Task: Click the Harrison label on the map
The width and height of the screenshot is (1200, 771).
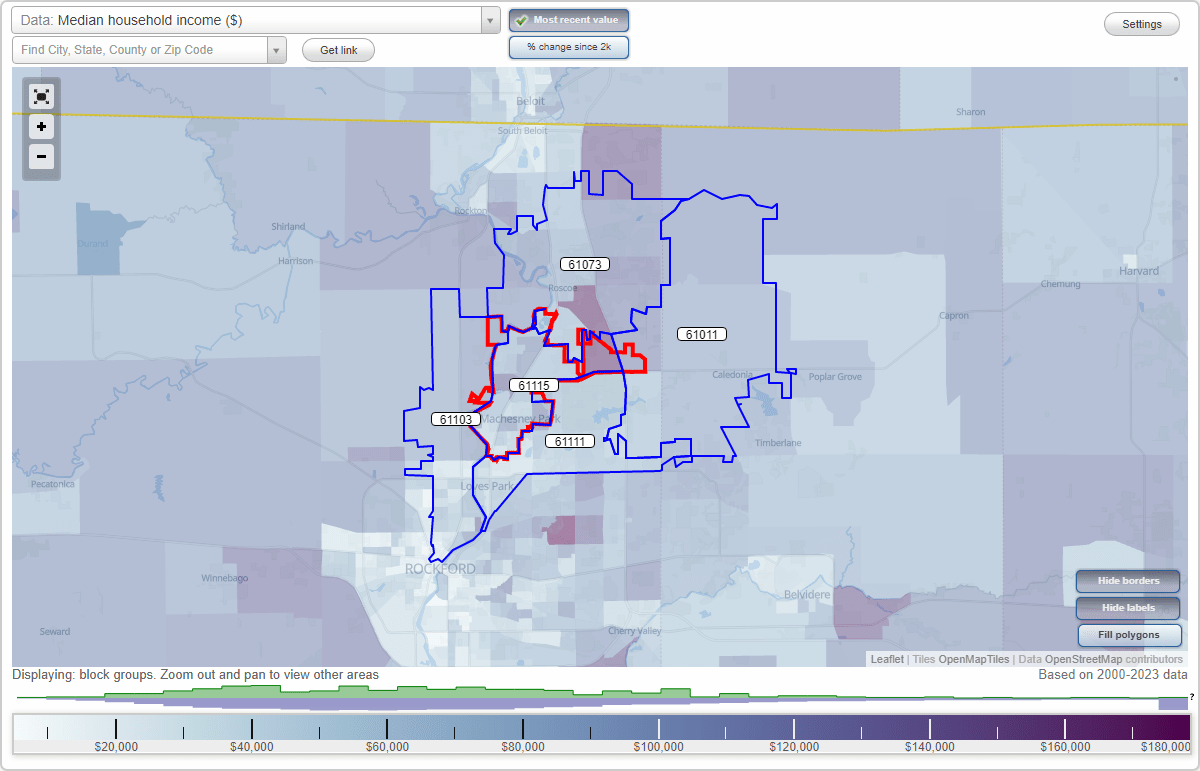Action: point(296,261)
